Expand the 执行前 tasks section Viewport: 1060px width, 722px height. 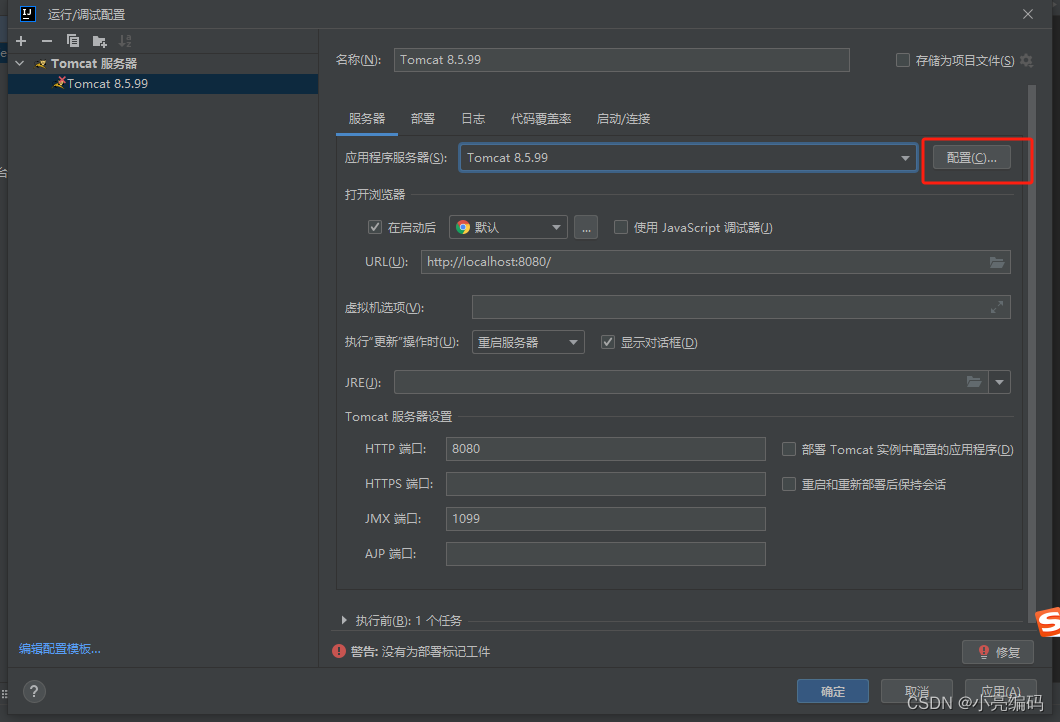click(x=345, y=621)
